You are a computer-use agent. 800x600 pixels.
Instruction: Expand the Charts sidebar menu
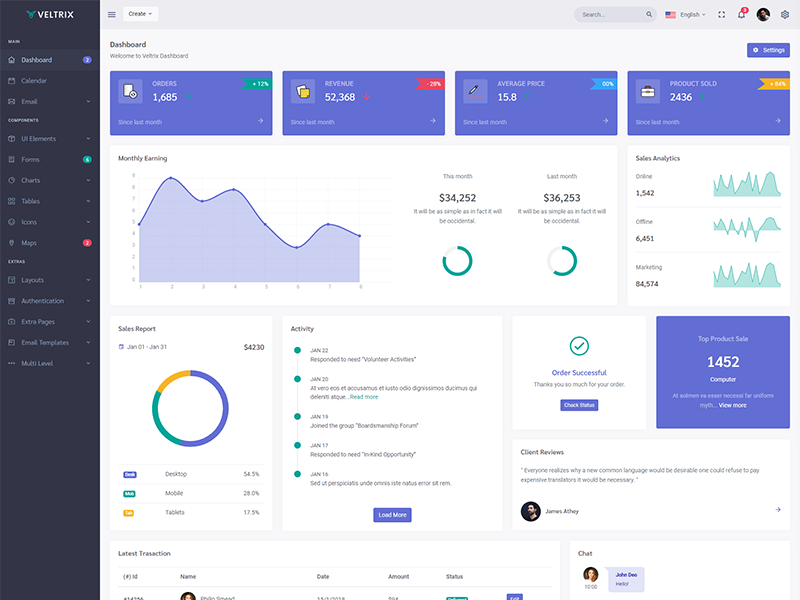coord(50,180)
